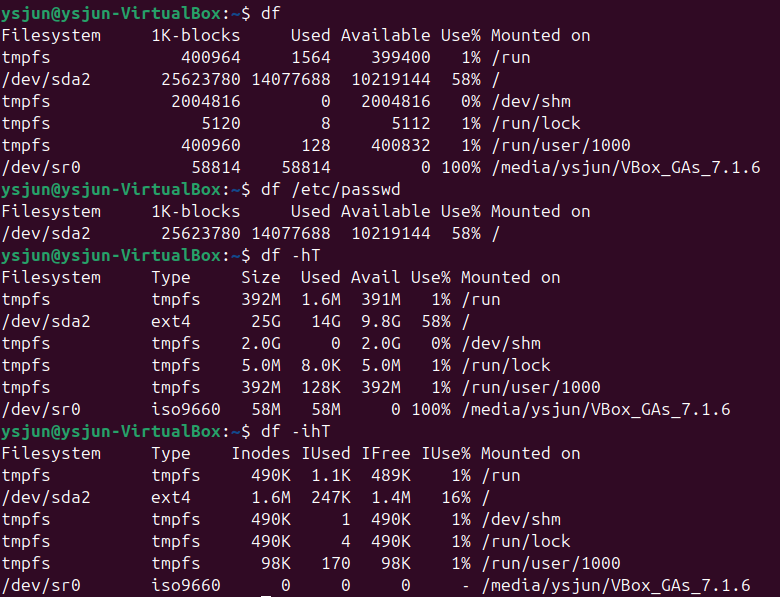This screenshot has width=780, height=597.
Task: Select the IFree value 489K
Action: click(391, 476)
